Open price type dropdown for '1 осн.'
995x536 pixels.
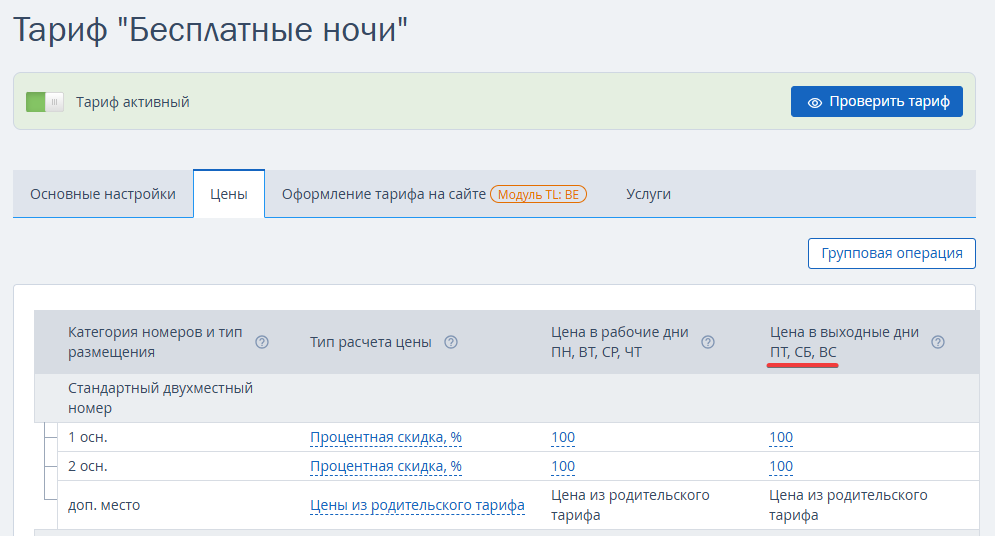click(386, 437)
